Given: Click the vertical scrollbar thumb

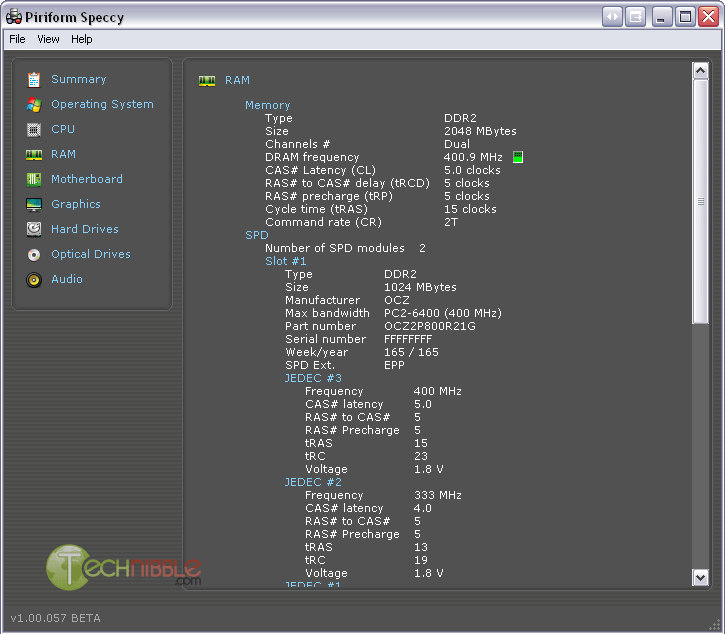Looking at the screenshot, I should [700, 202].
